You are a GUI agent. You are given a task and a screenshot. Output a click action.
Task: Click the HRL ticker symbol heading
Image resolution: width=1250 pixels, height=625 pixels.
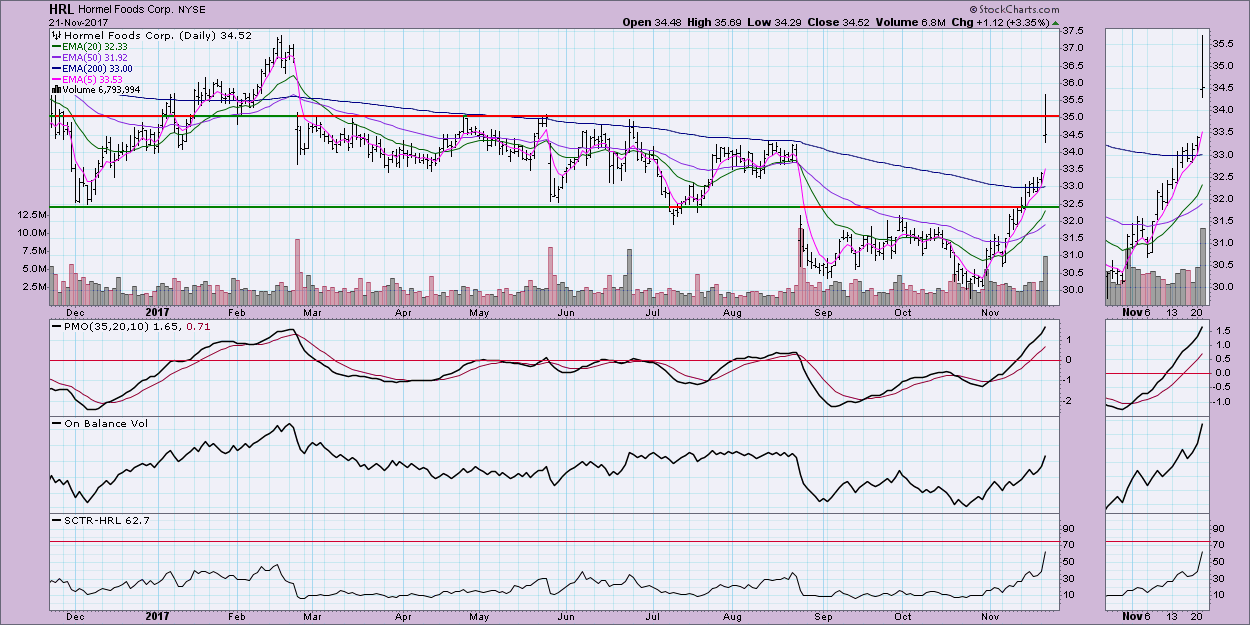click(x=62, y=8)
